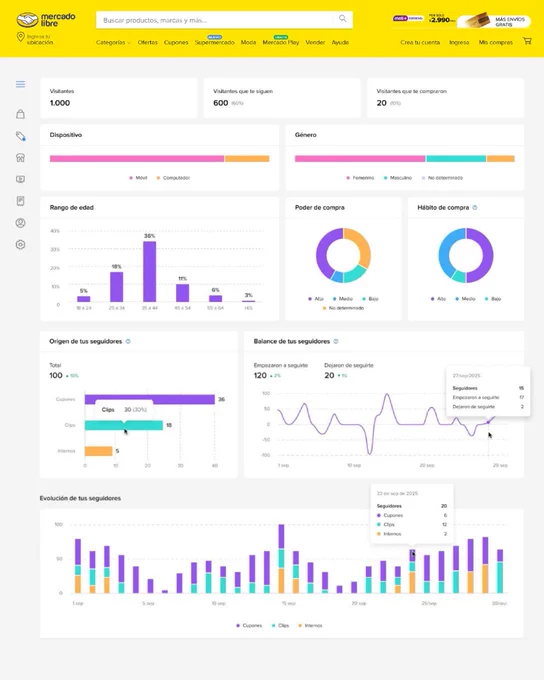
Task: Open the Ayuda menu item
Action: tap(340, 42)
